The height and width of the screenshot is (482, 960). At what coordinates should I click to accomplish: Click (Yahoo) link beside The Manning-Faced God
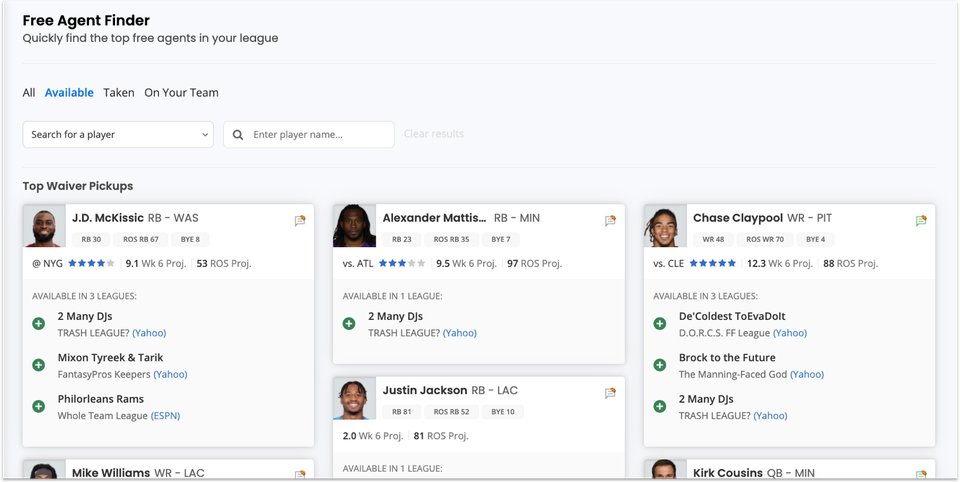click(807, 374)
